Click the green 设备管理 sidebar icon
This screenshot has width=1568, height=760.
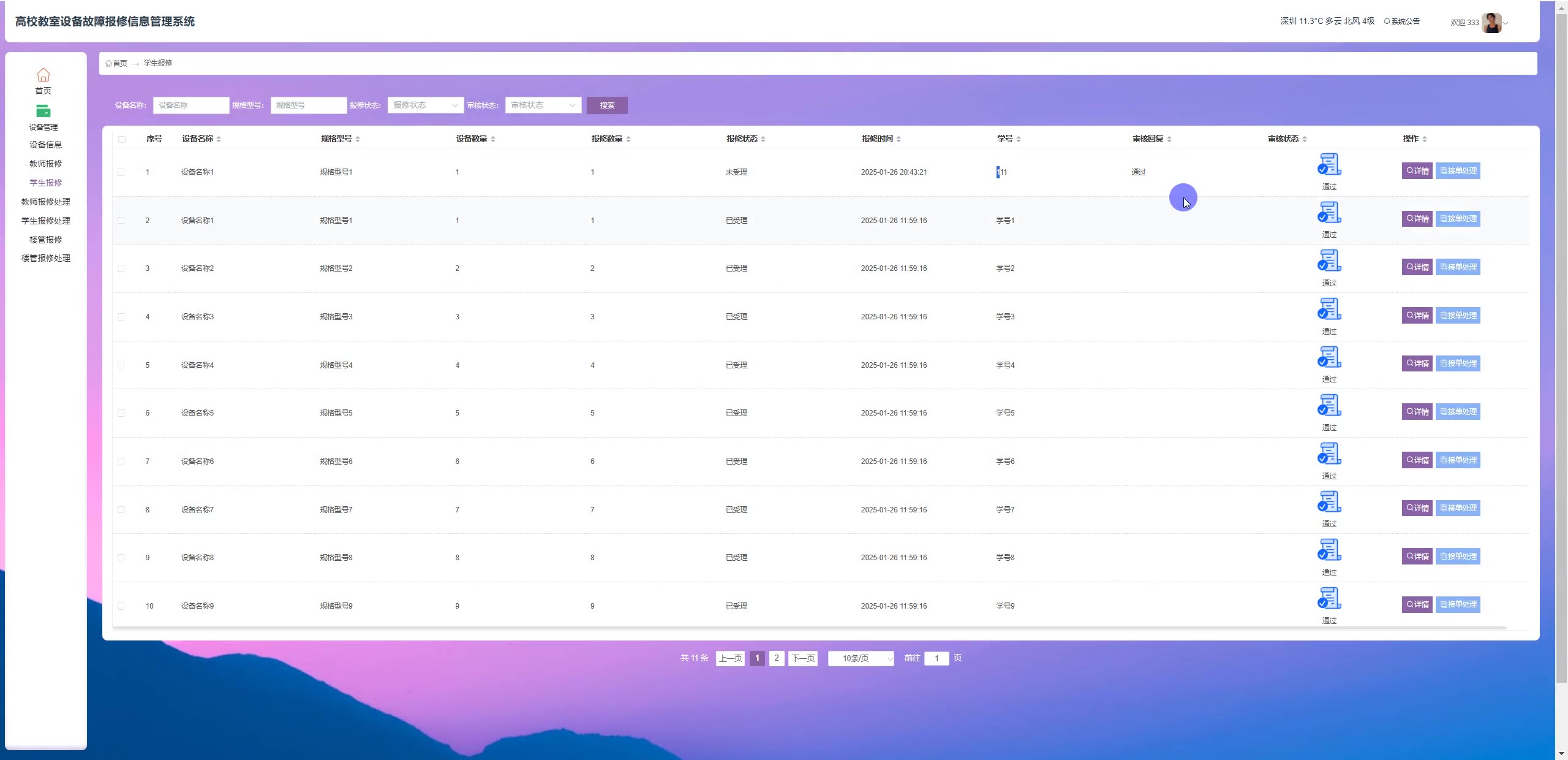pos(43,111)
